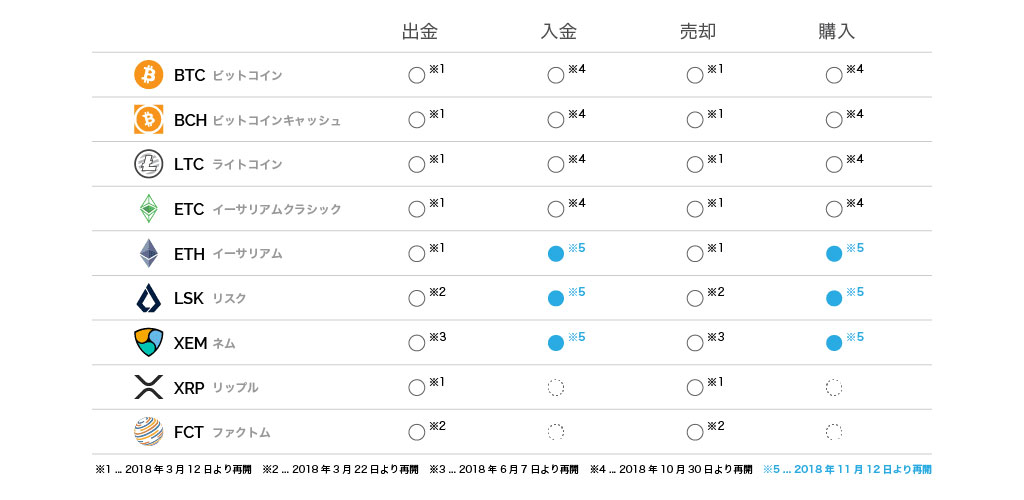Click the 購入 column header

pos(837,32)
